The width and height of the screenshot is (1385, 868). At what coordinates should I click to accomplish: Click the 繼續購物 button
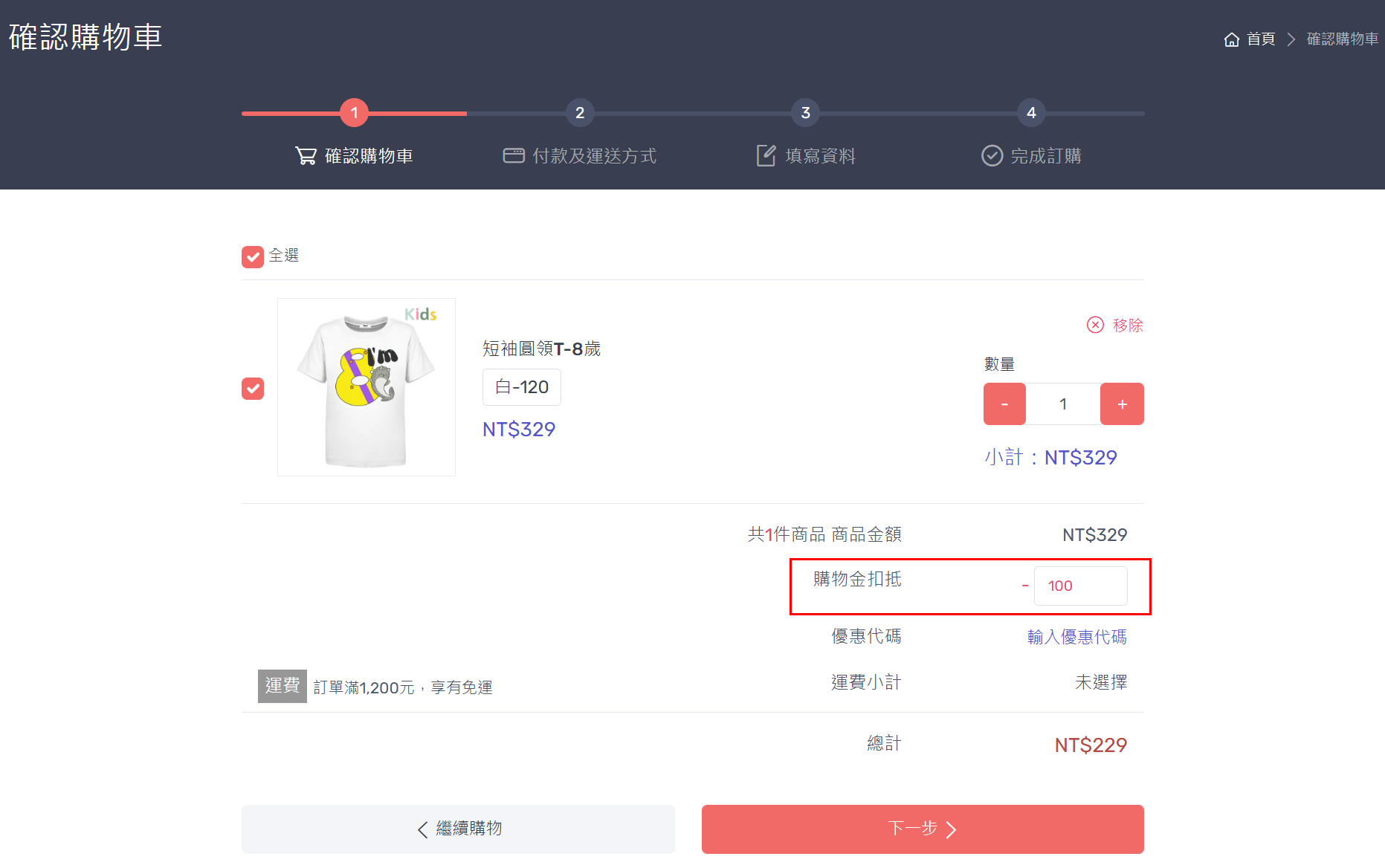(458, 829)
